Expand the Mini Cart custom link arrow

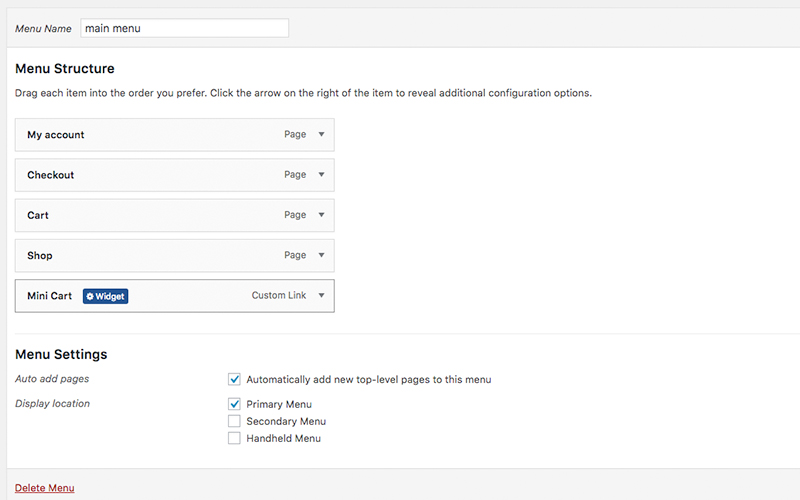coord(321,295)
